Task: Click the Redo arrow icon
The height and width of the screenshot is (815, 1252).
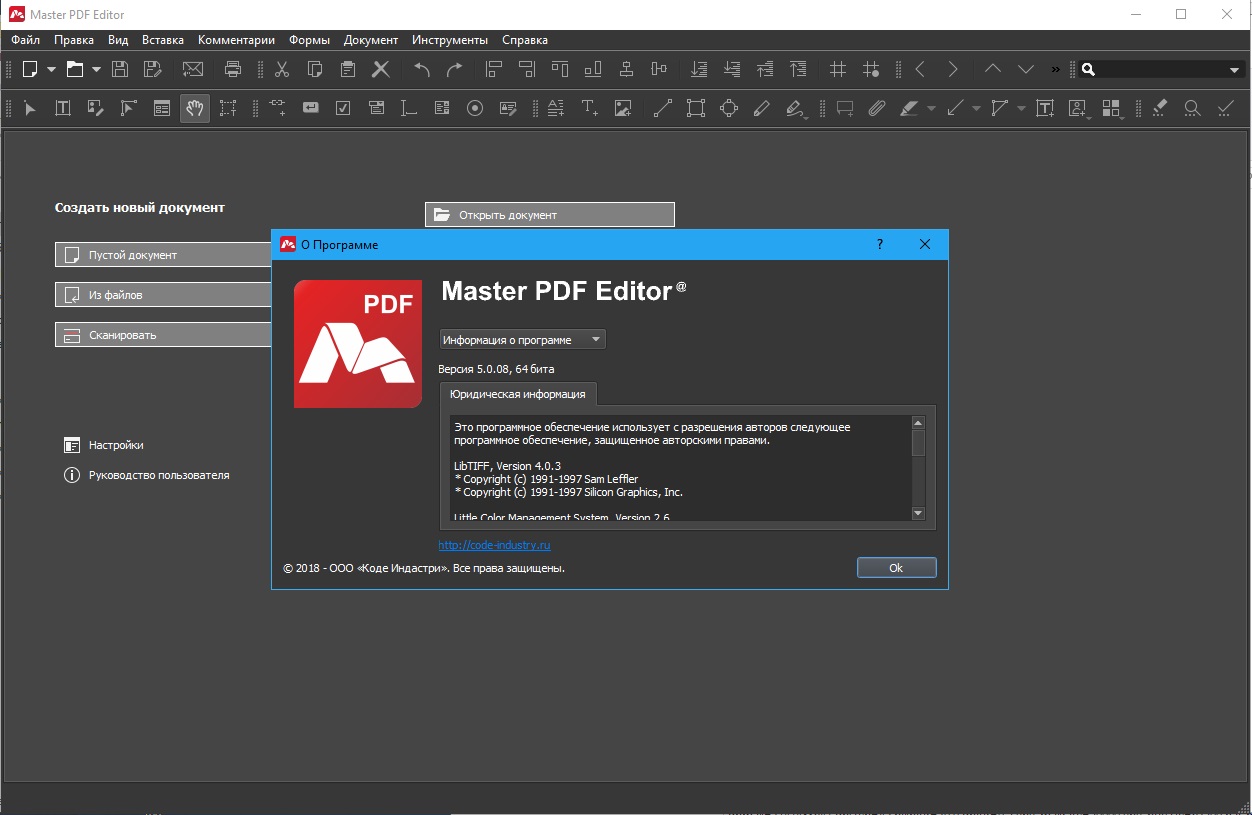Action: (455, 69)
